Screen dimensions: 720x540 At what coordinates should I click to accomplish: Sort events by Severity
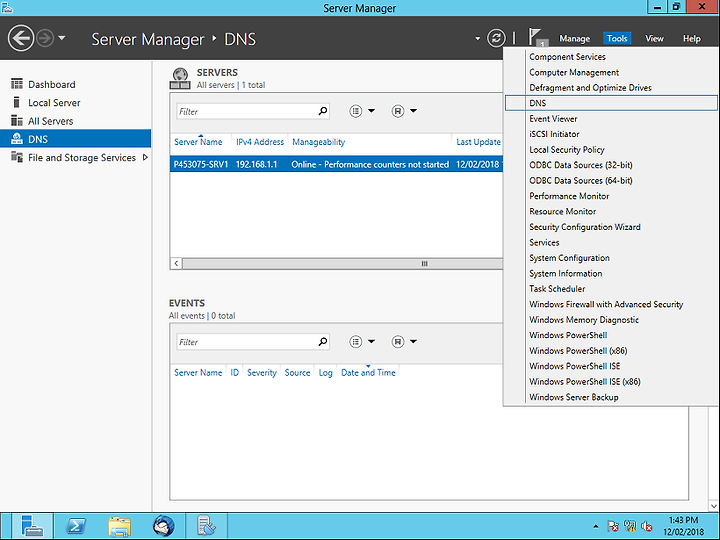coord(262,372)
